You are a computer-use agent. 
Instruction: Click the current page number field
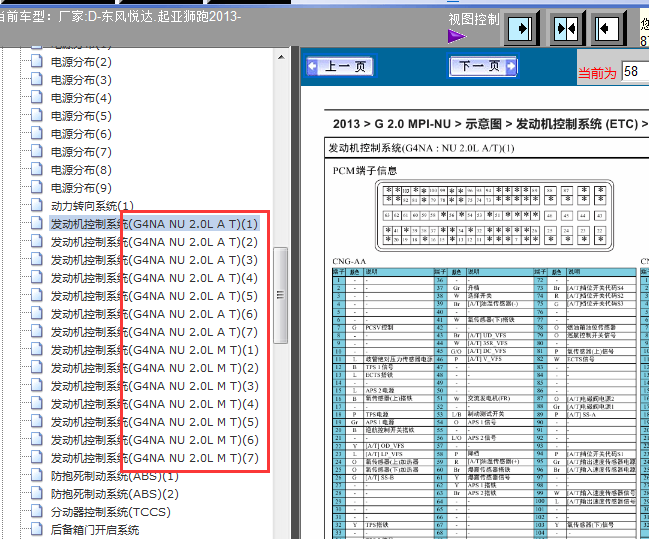point(635,71)
